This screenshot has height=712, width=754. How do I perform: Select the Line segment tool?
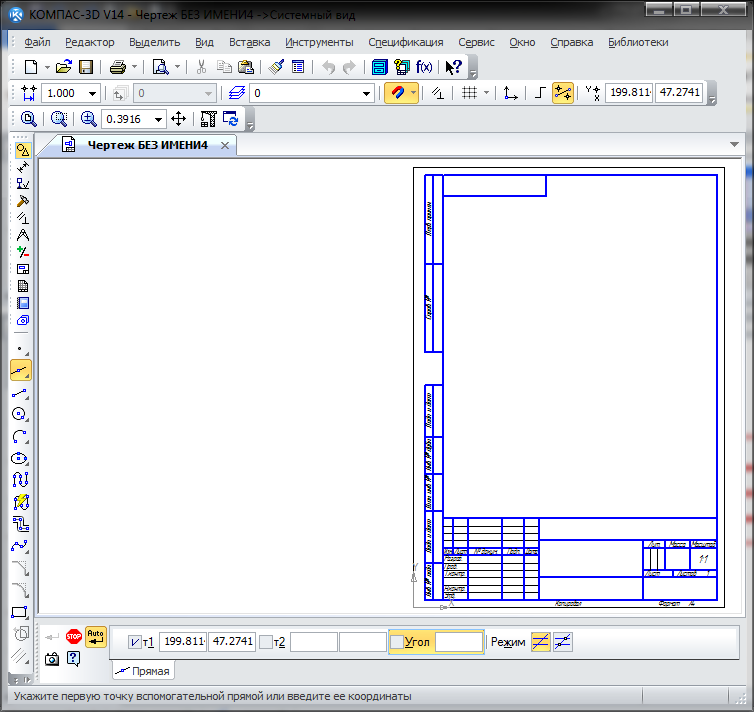(x=21, y=393)
